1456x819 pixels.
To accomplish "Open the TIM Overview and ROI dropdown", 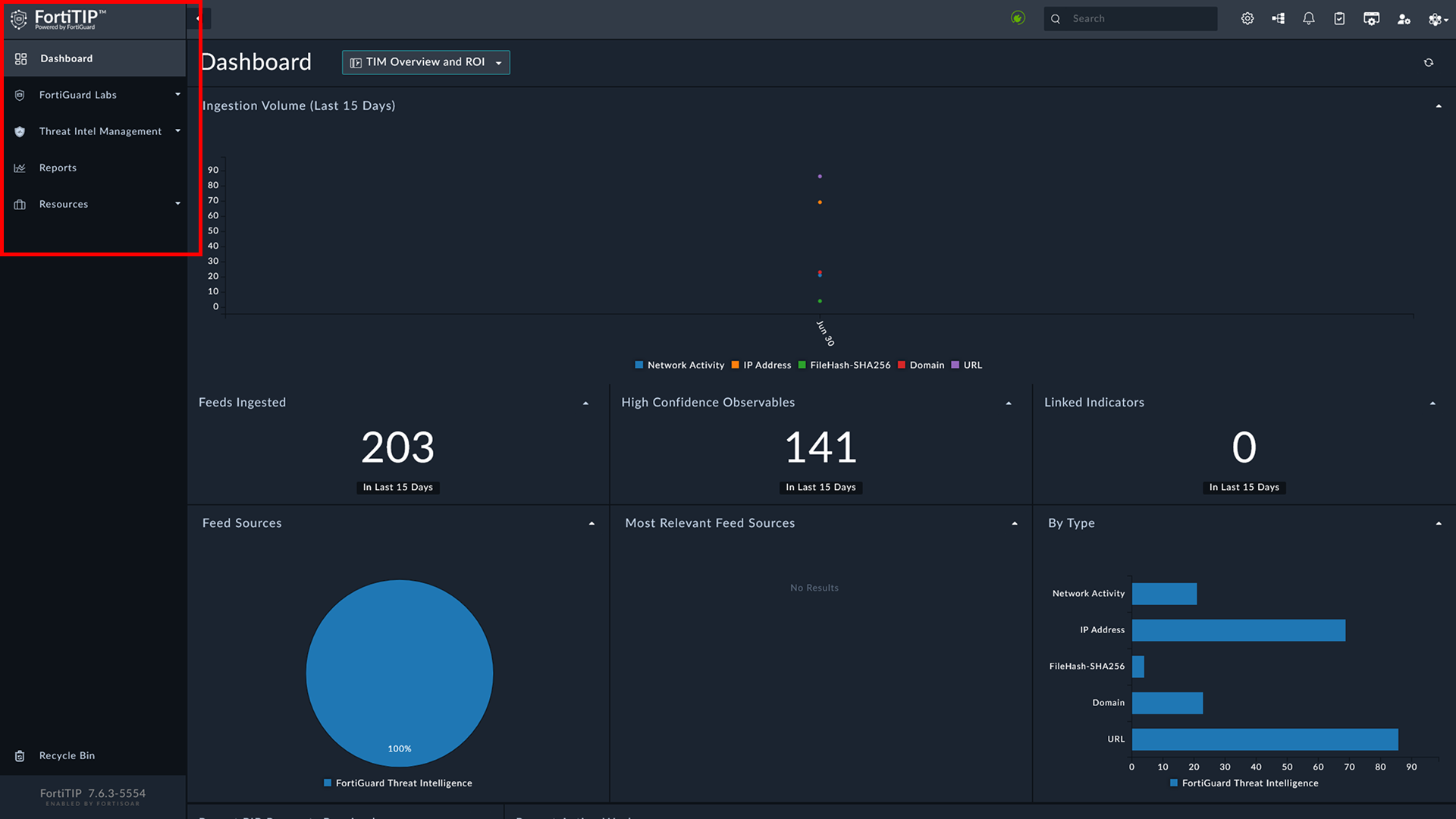I will click(x=426, y=62).
